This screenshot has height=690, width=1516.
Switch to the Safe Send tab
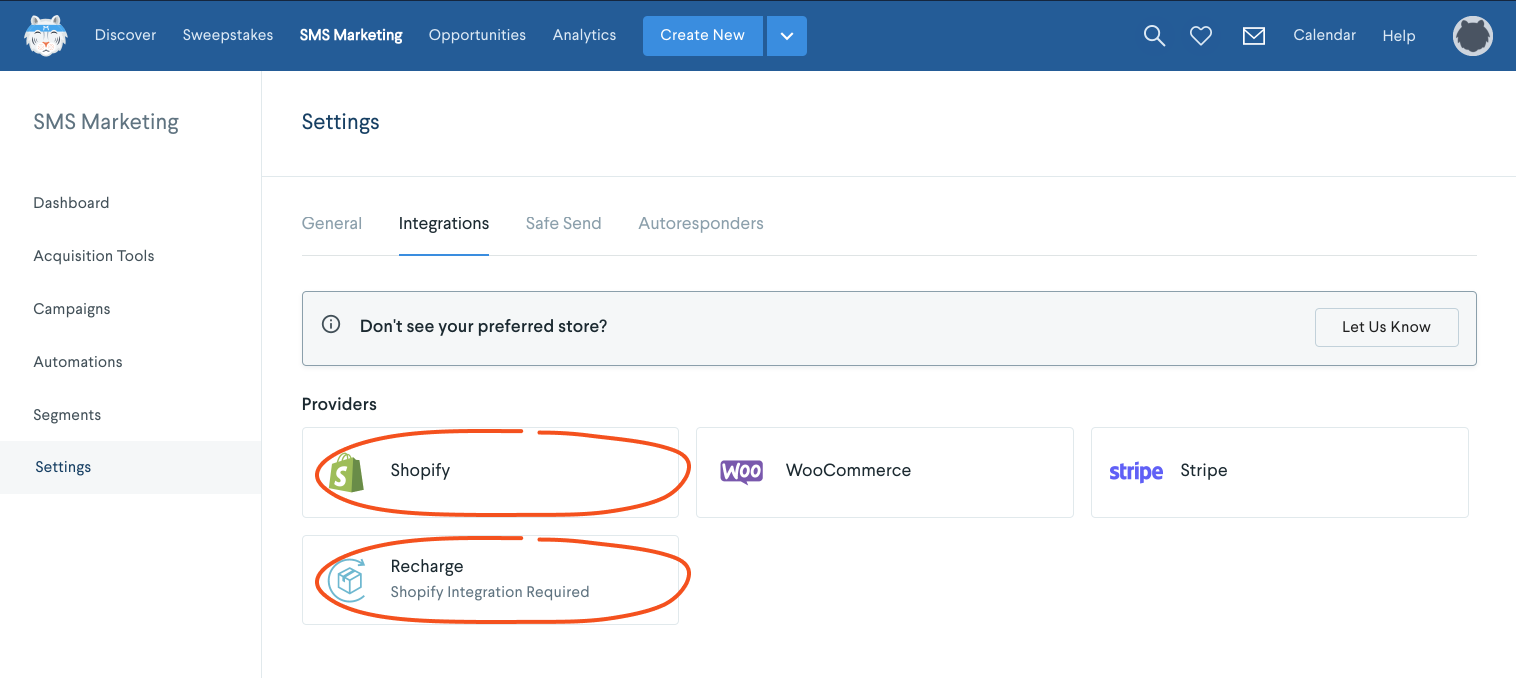click(564, 224)
